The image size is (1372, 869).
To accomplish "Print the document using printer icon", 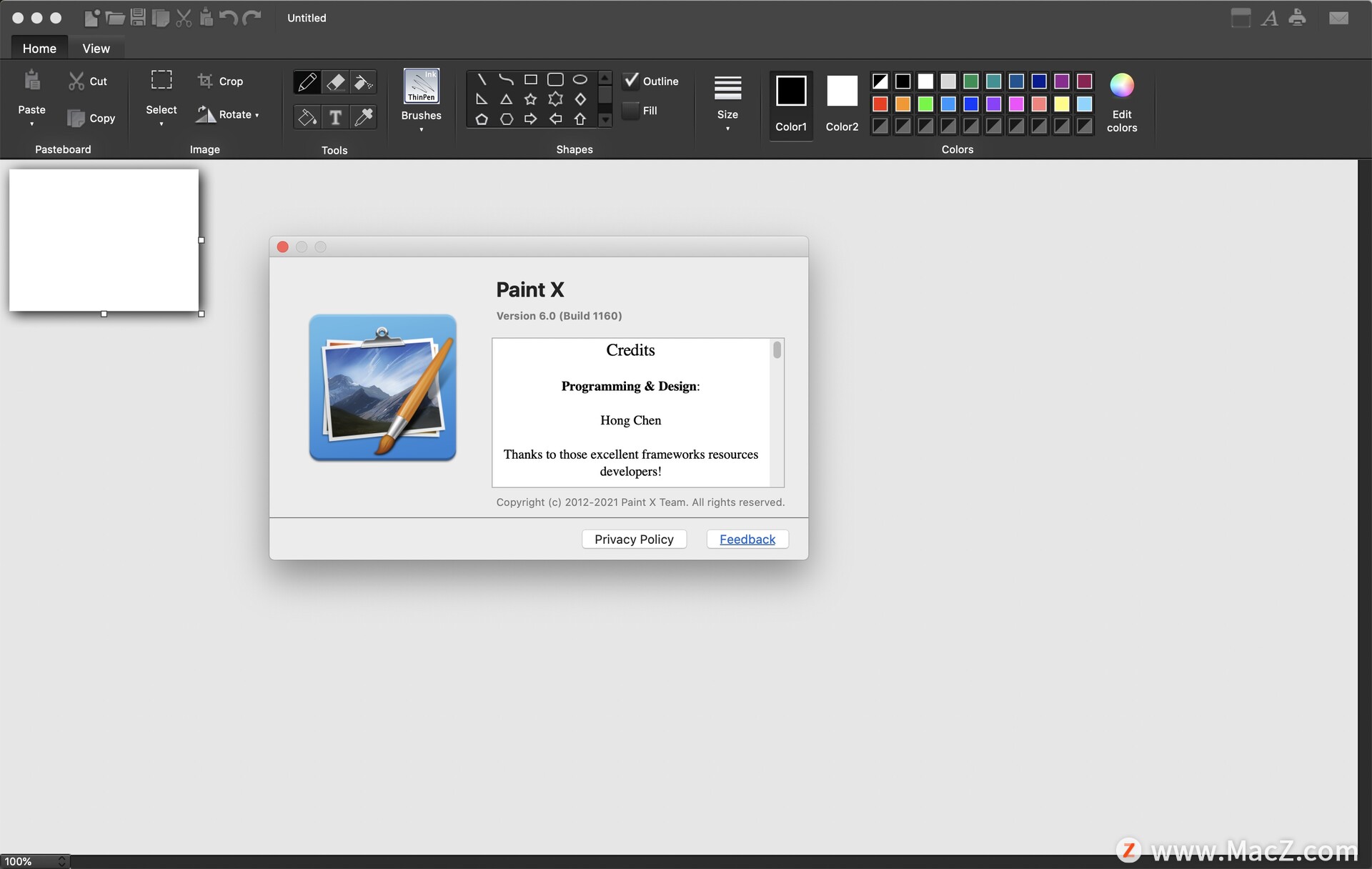I will pos(1297,18).
